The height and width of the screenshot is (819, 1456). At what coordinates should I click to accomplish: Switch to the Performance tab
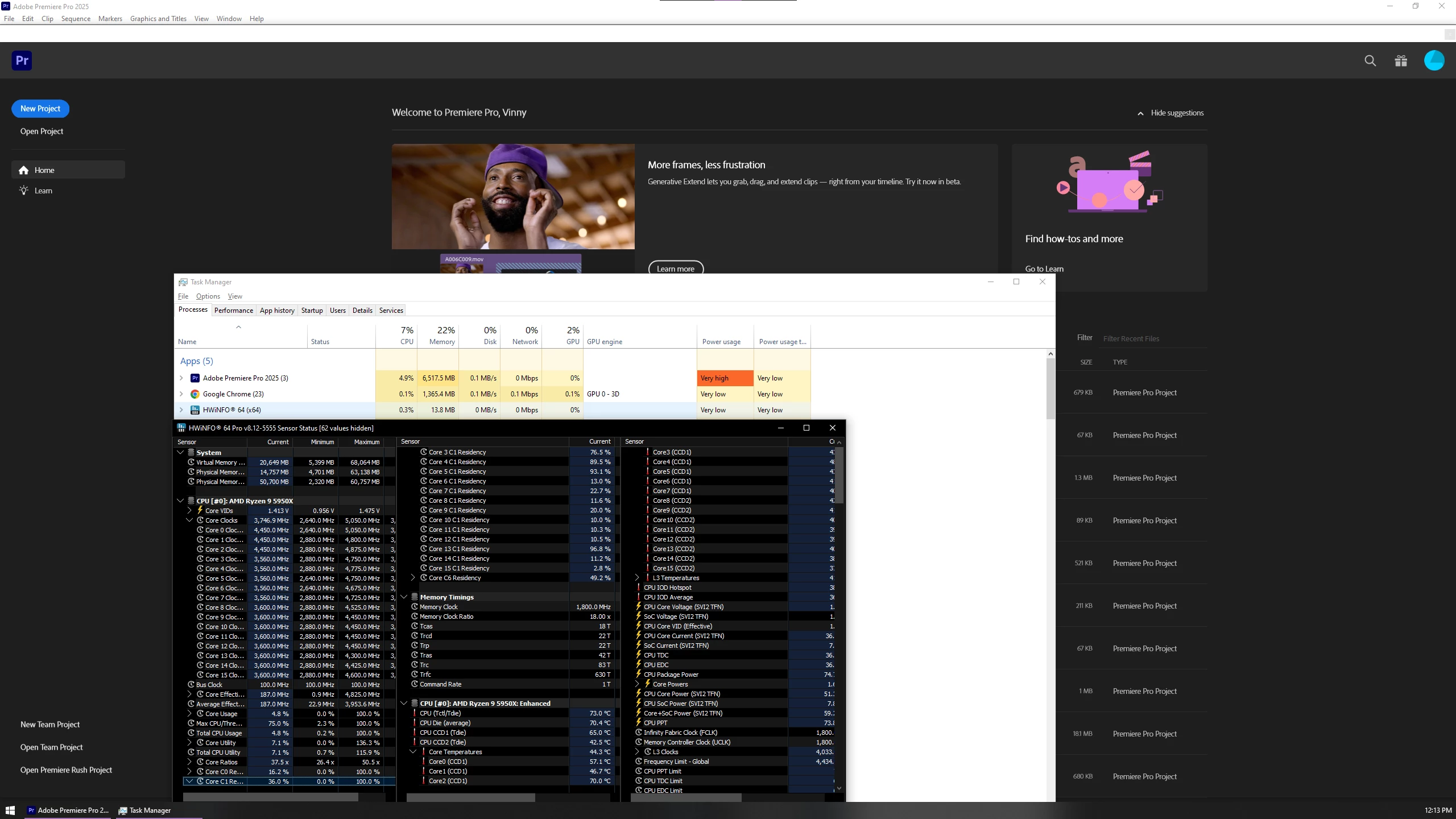233,310
